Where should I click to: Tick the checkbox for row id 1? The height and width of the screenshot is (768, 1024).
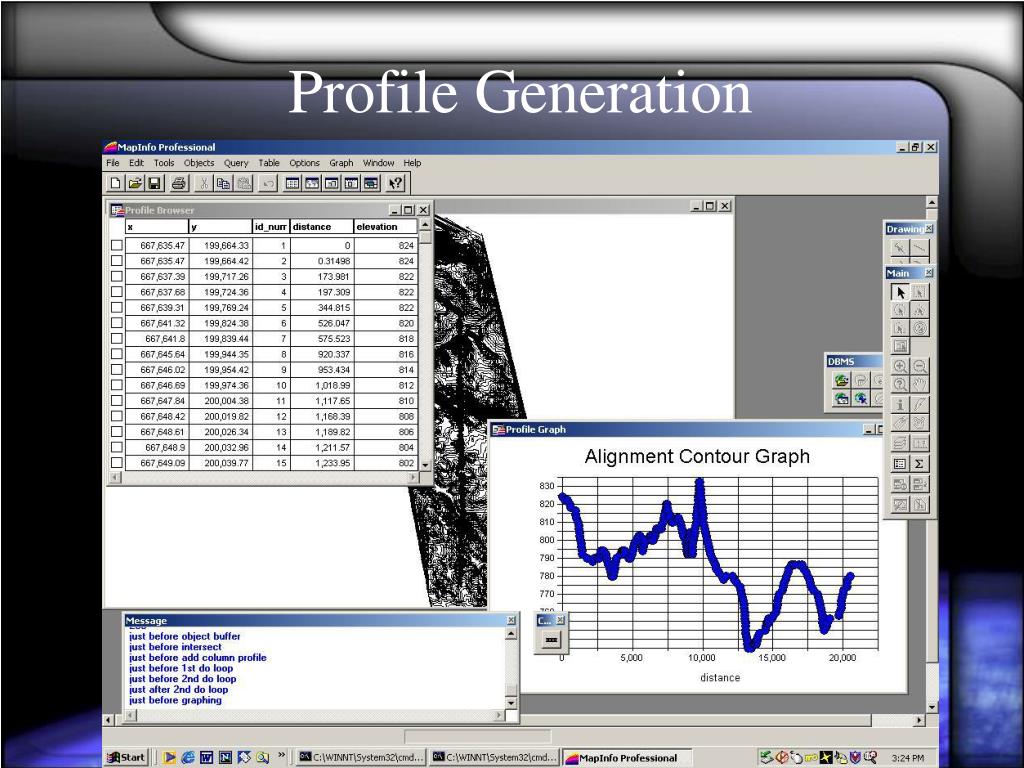tap(116, 246)
